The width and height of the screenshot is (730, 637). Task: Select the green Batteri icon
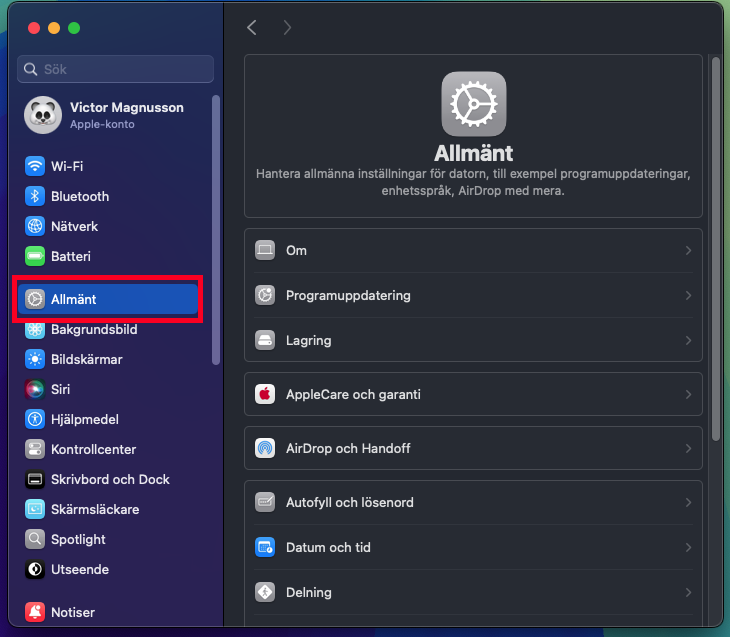point(35,256)
